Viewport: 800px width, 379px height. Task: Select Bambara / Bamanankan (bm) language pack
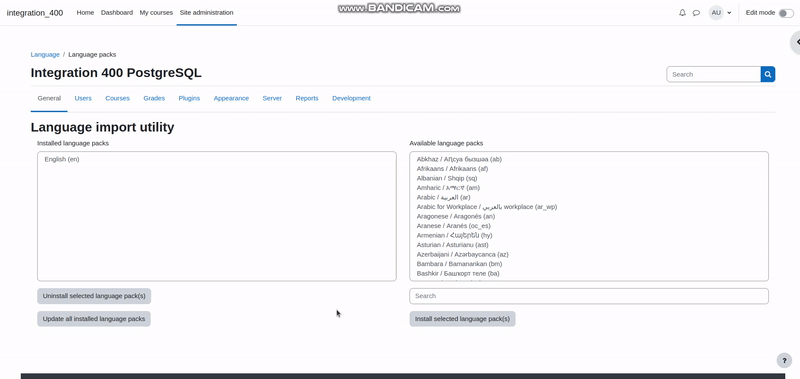click(x=589, y=264)
